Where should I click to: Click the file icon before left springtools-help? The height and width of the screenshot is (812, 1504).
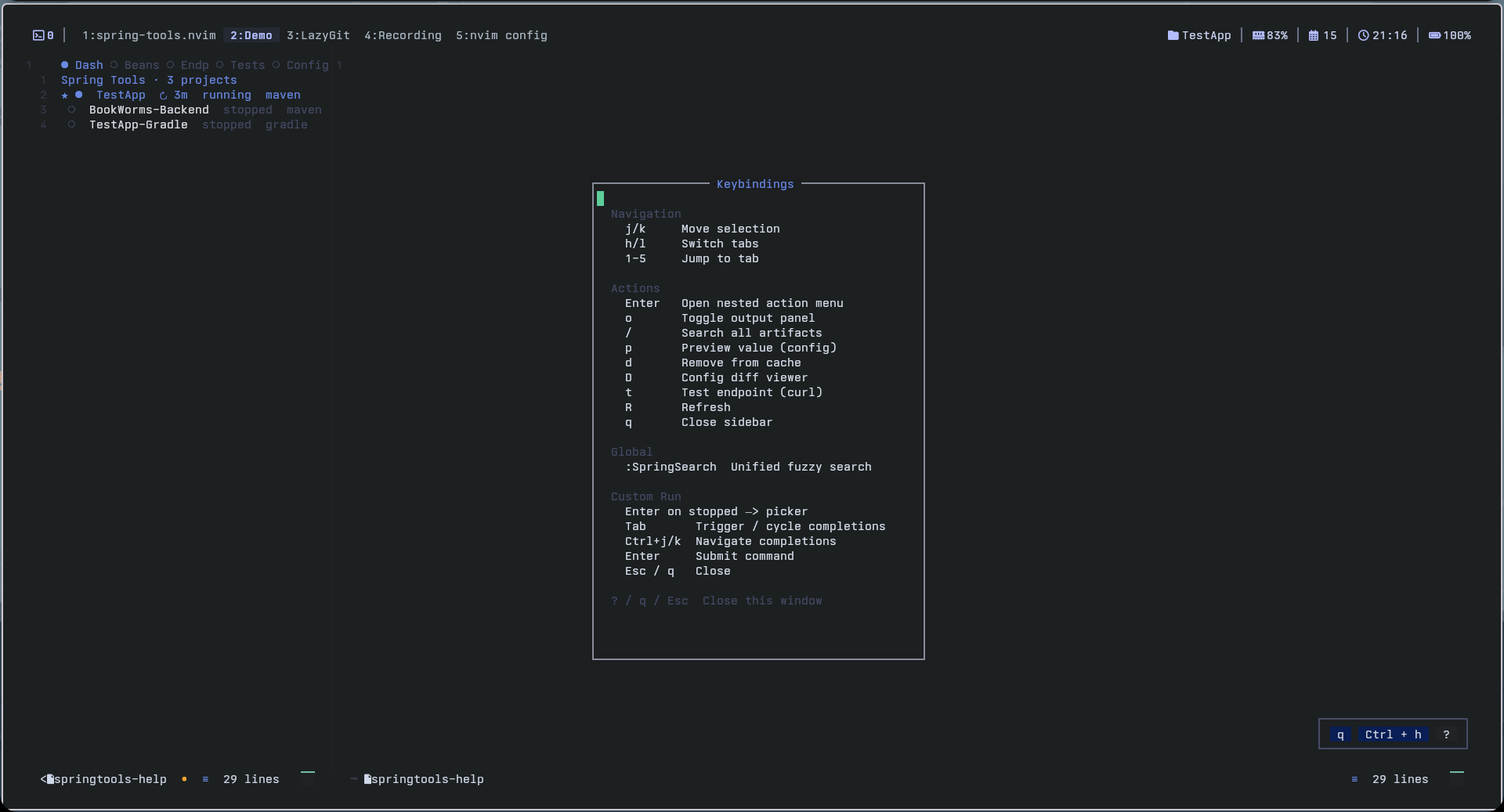(x=50, y=779)
